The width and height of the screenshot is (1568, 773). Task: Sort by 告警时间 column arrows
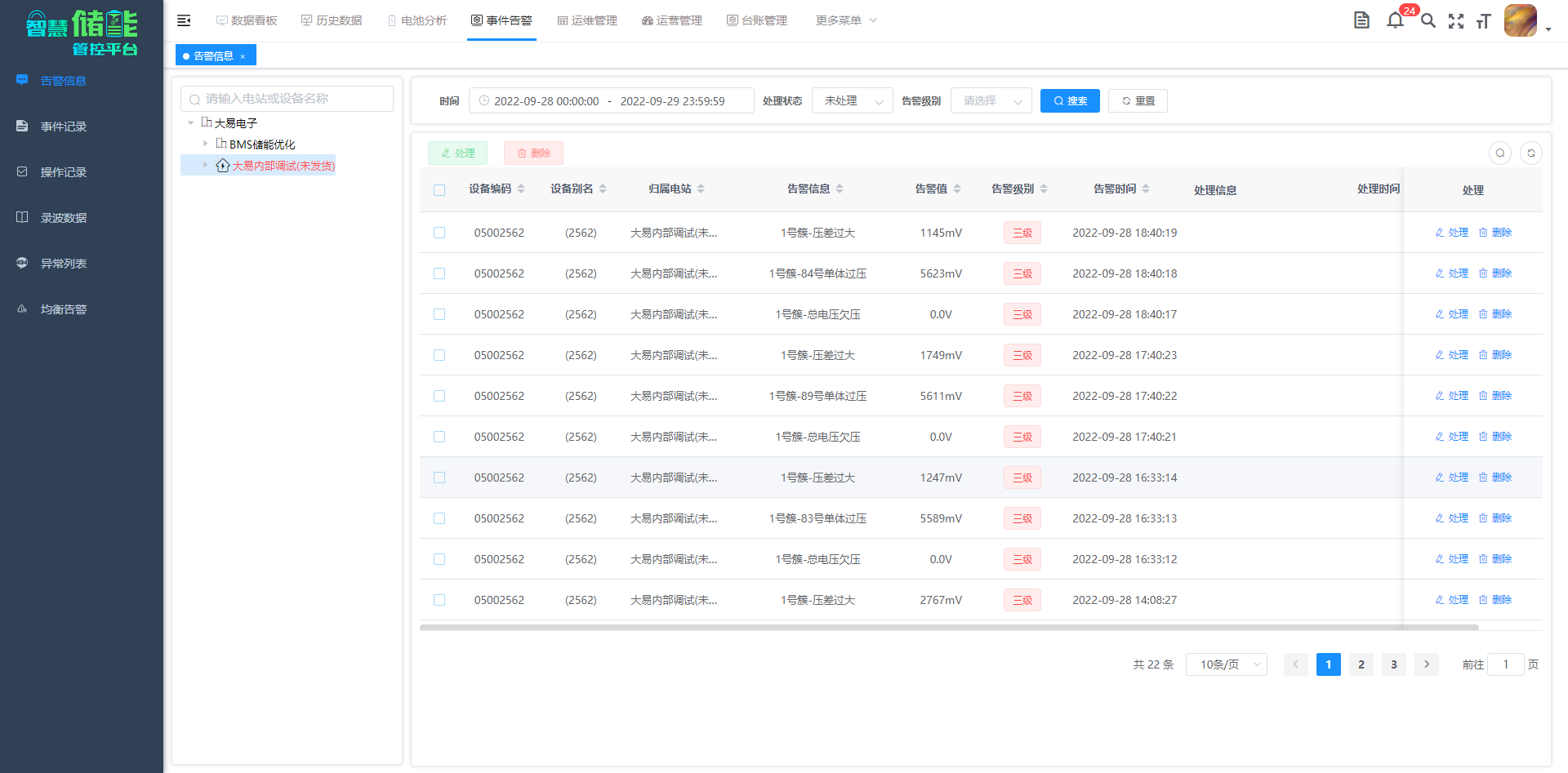tap(1146, 189)
